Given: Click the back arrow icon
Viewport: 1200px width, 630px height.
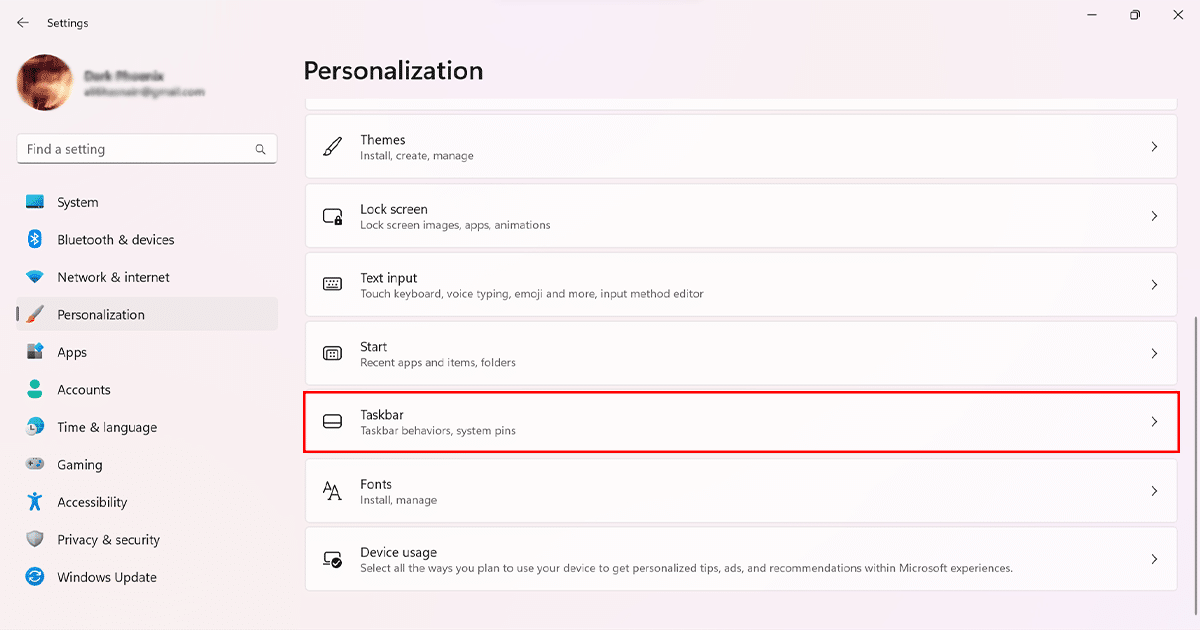Looking at the screenshot, I should [23, 23].
